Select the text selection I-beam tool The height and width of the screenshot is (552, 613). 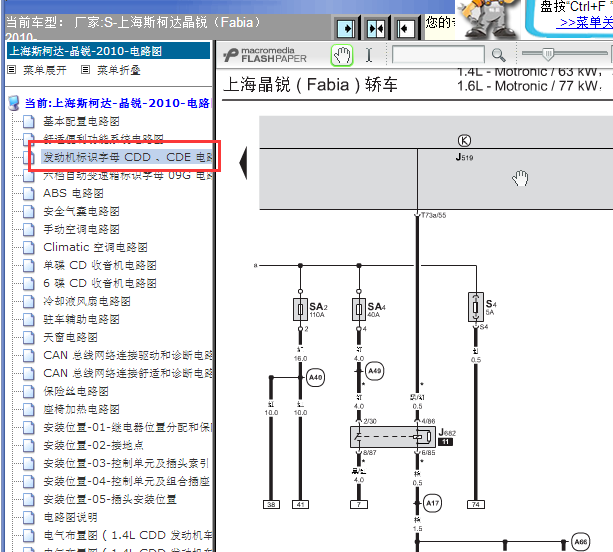369,55
